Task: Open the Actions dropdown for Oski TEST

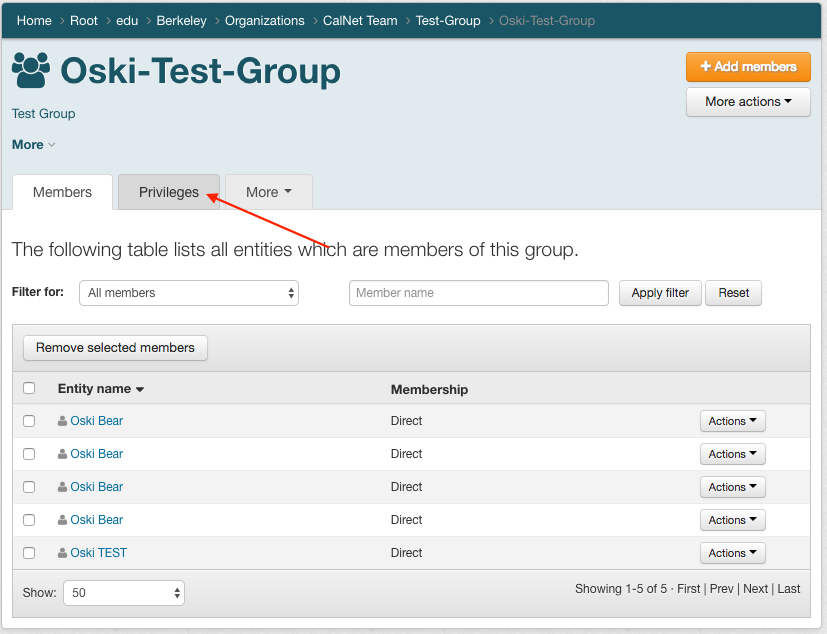Action: [733, 553]
